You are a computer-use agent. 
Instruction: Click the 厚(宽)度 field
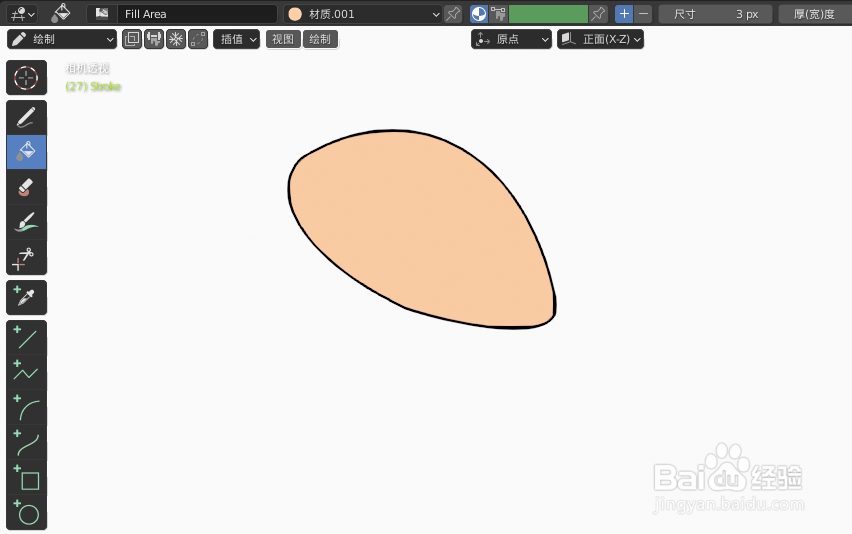pyautogui.click(x=814, y=14)
